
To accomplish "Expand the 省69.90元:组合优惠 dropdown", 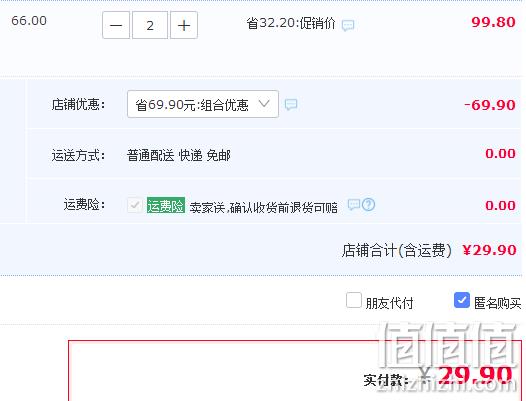I will coord(203,104).
